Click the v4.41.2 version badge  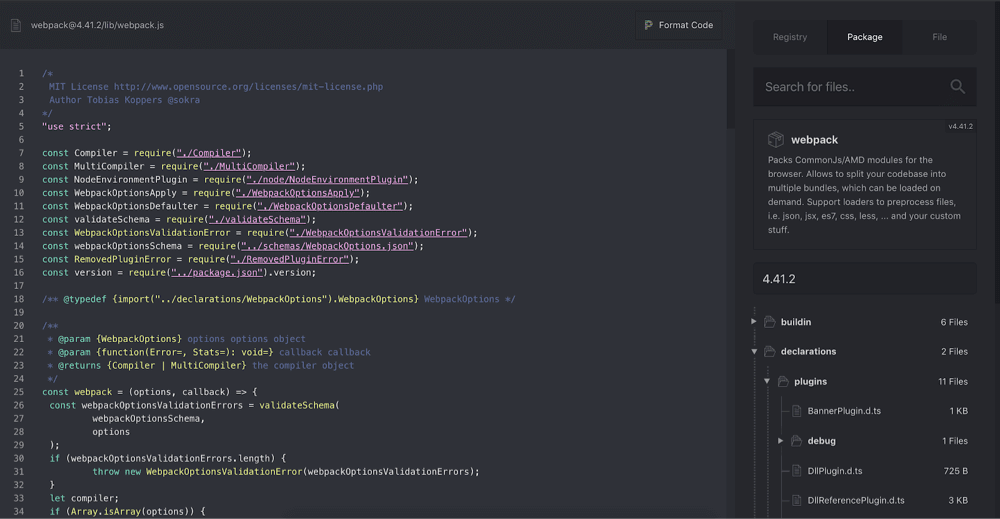[960, 126]
